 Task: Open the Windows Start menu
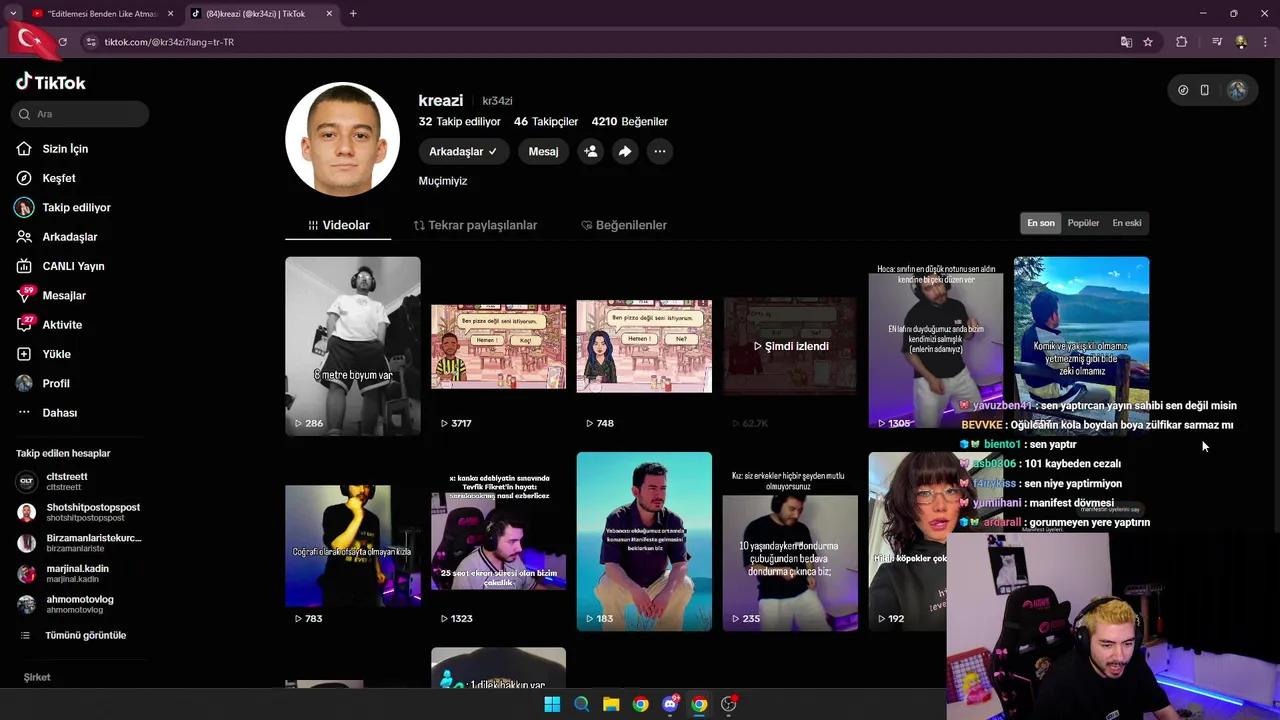(552, 704)
